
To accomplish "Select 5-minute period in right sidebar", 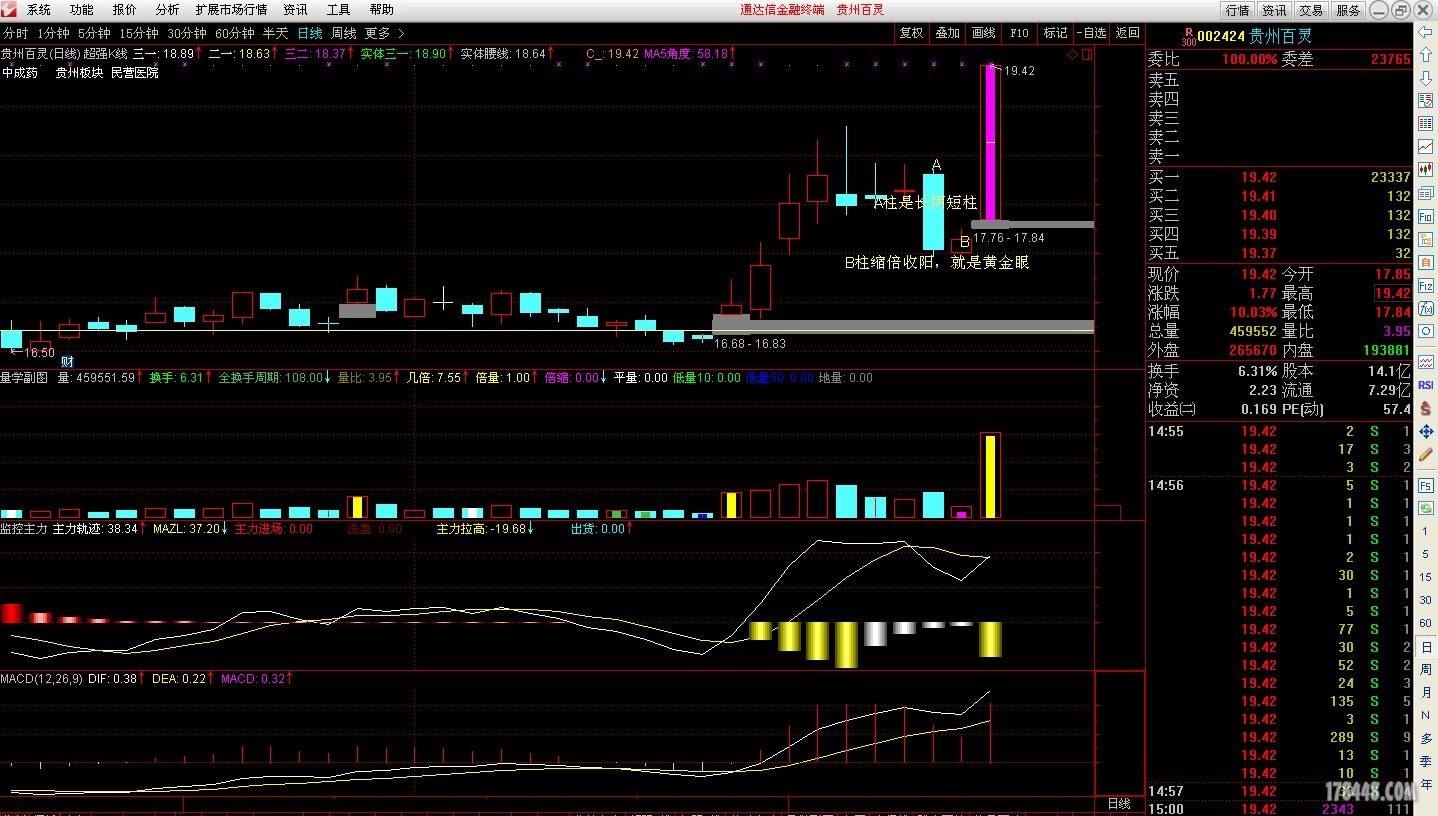I will pos(1425,556).
